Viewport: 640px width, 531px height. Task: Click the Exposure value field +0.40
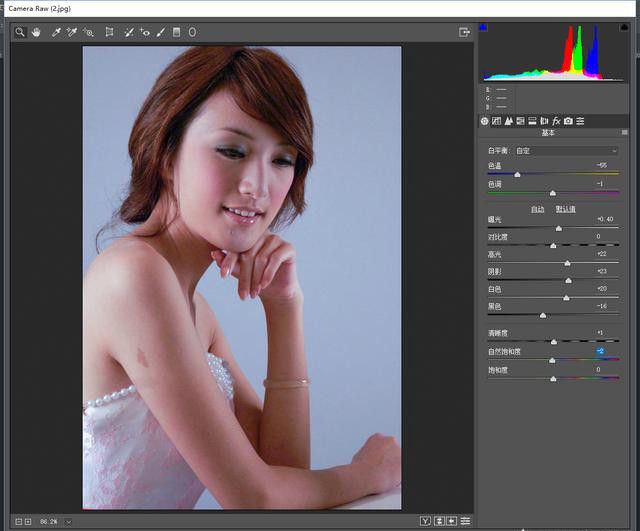[605, 219]
